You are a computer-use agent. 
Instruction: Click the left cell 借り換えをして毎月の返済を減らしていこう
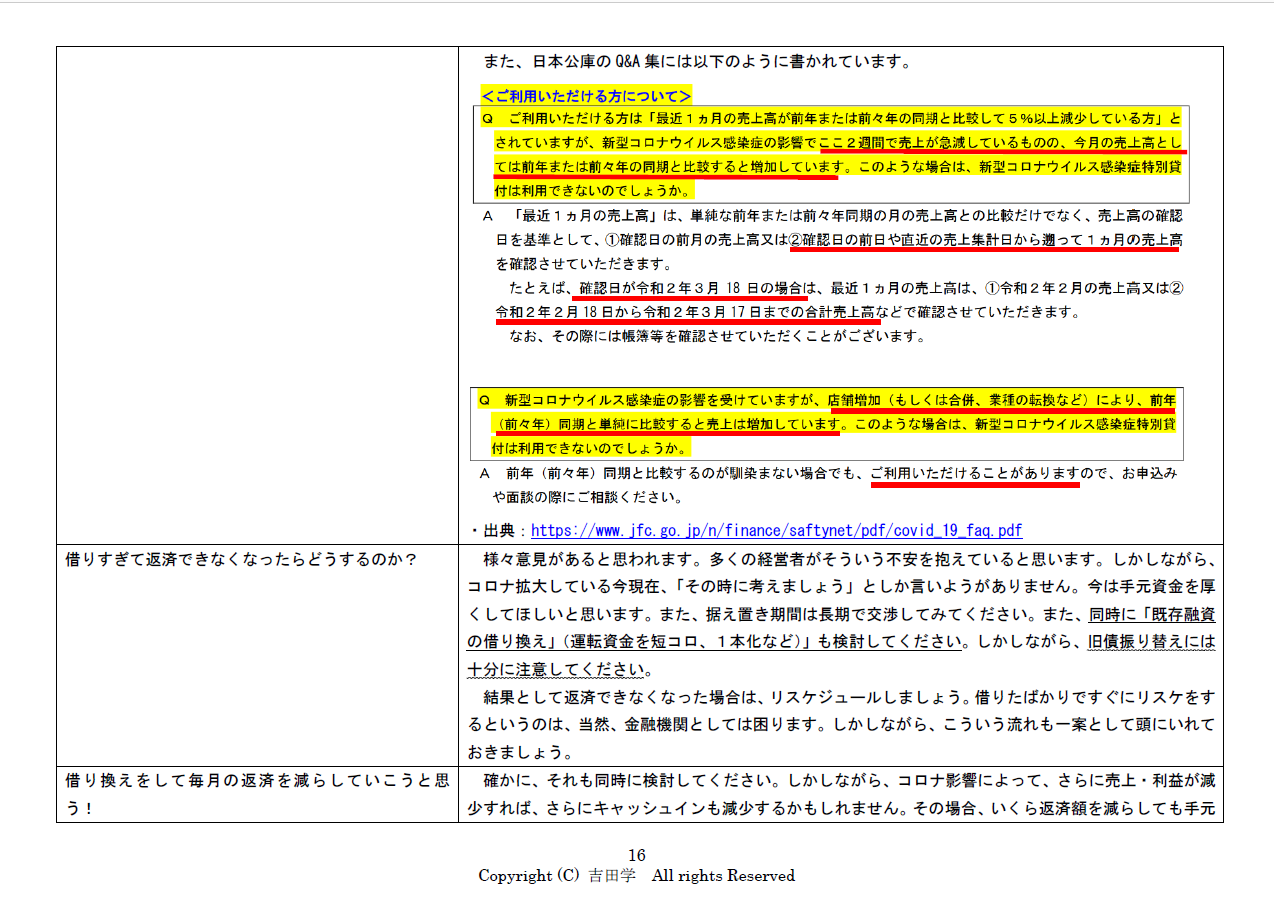point(256,781)
